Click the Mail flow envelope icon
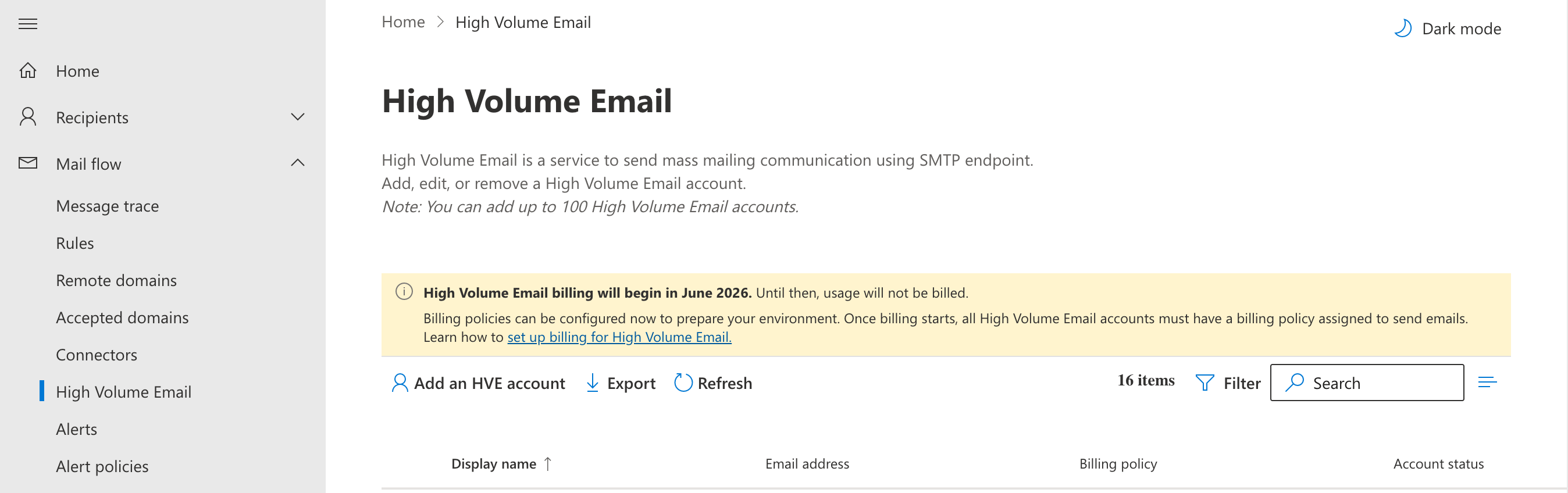1568x493 pixels. (x=28, y=163)
